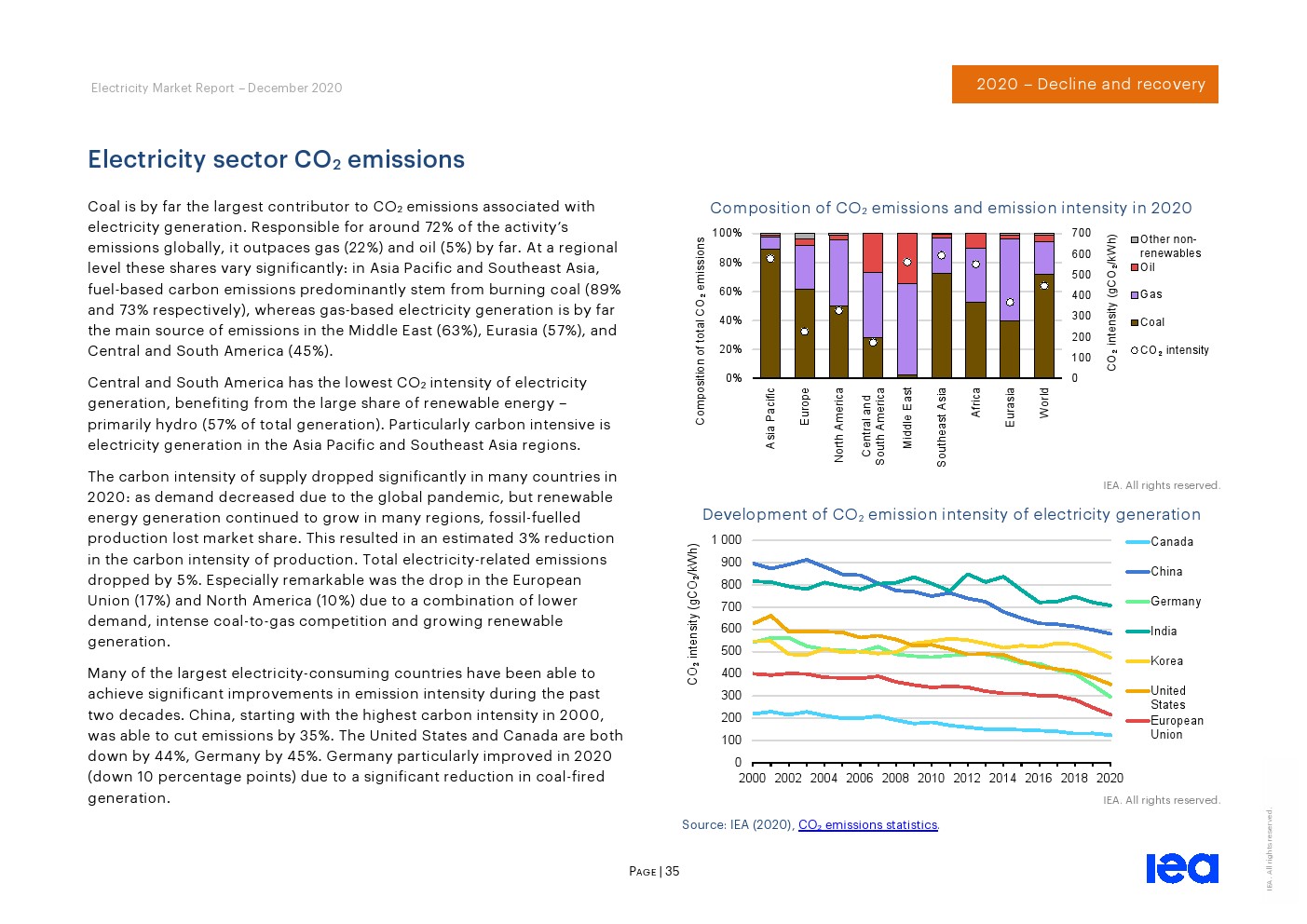Click the orange '2020 – Decline and recovery' banner
1307x924 pixels.
(1084, 84)
